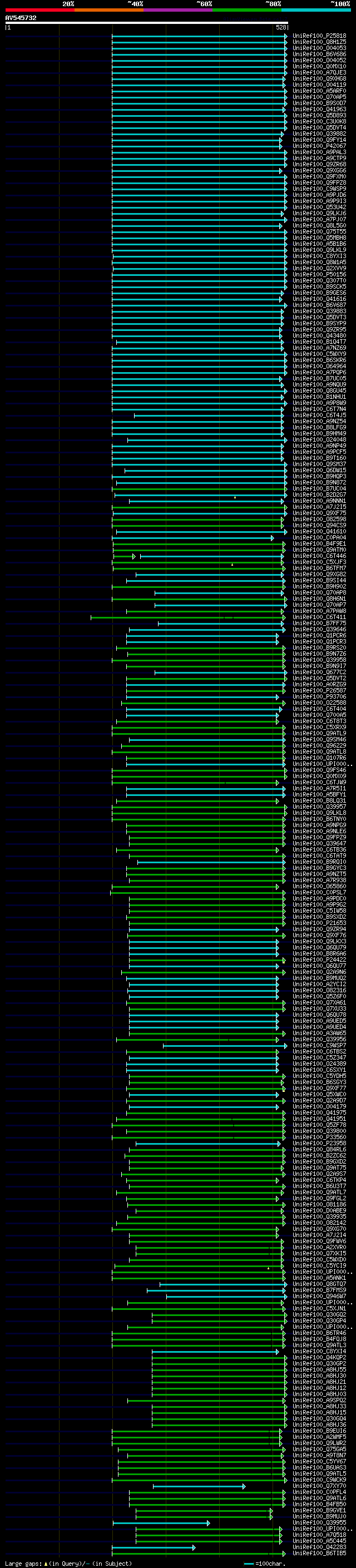356x1568 pixels.
Task: Select label UniRef100_C6T411
Action: coord(319,617)
